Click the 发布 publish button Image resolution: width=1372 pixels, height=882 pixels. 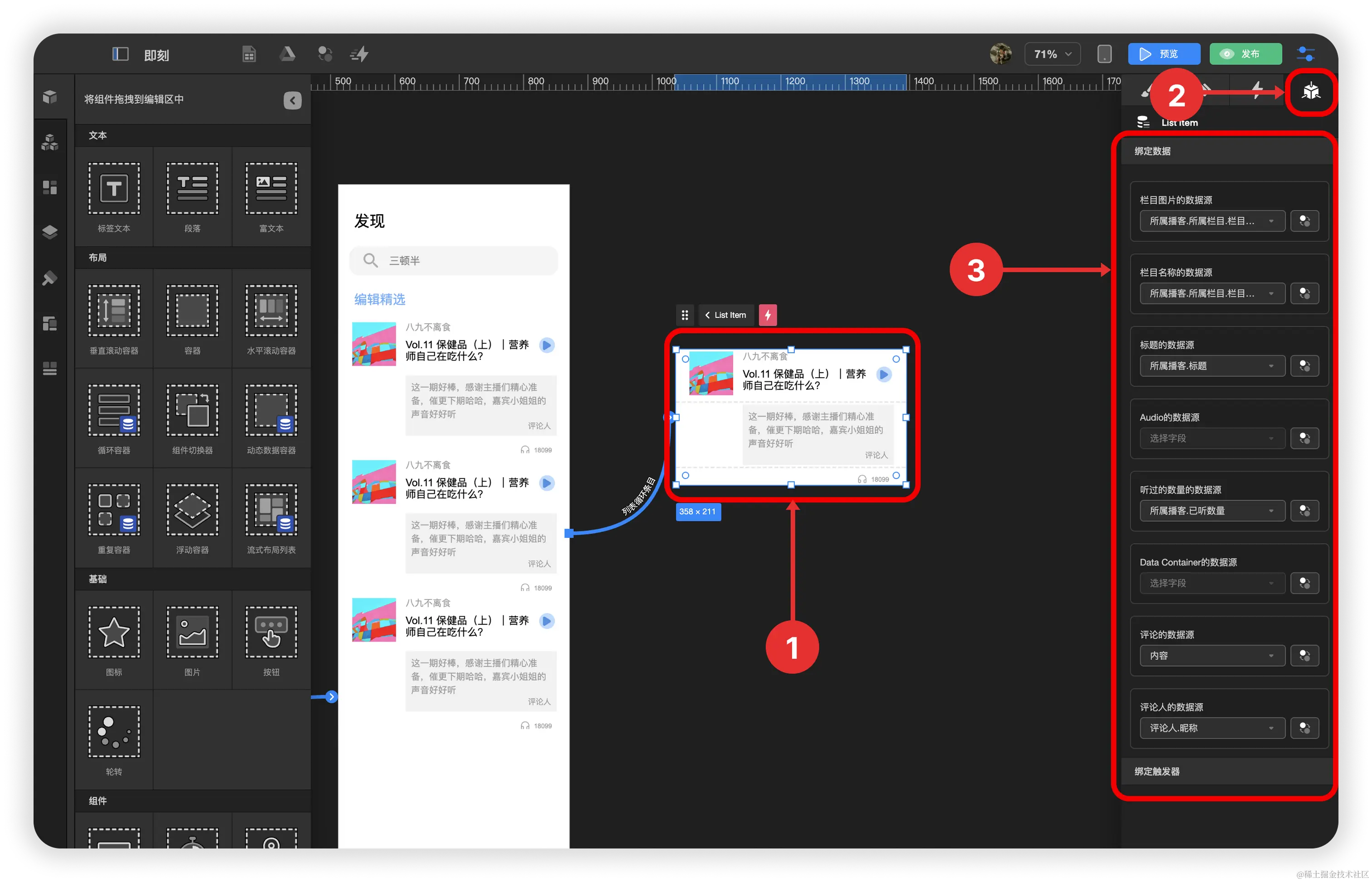point(1245,54)
